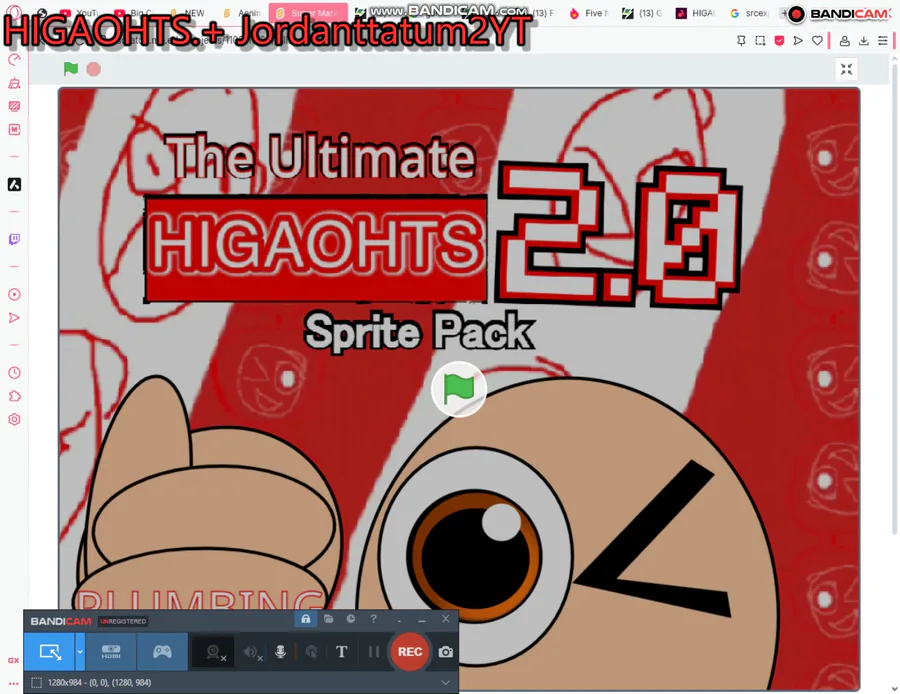
Task: Toggle the webcam overlay in Bandicam
Action: (x=214, y=652)
